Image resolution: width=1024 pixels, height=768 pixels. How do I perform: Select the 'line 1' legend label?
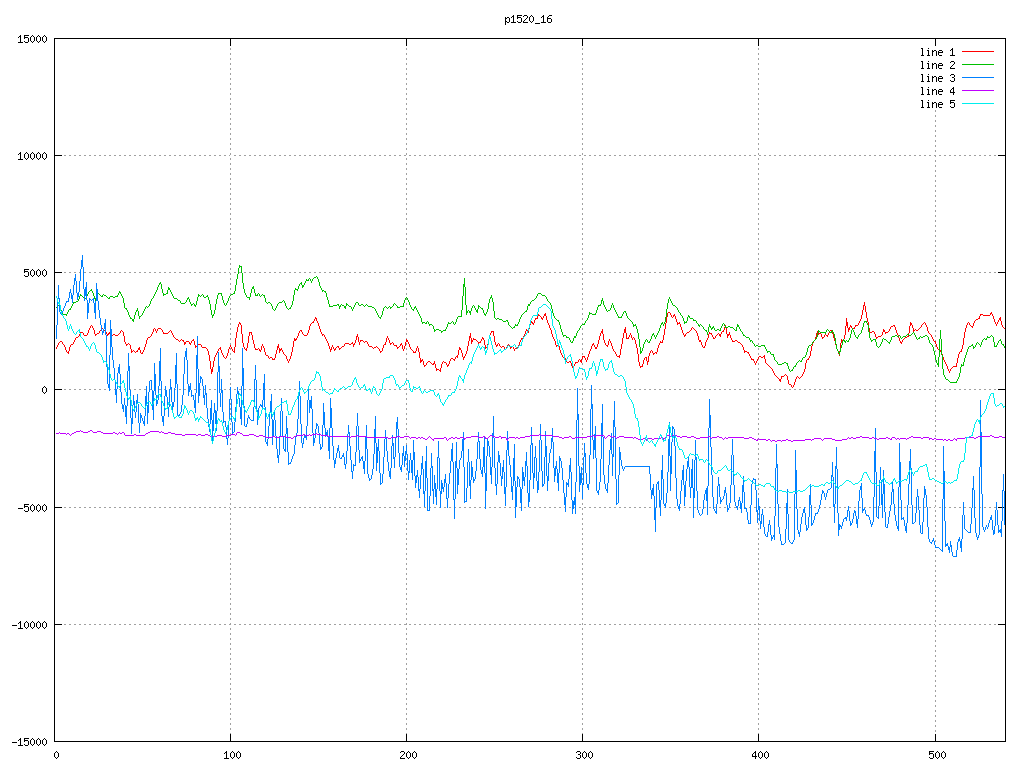point(937,52)
